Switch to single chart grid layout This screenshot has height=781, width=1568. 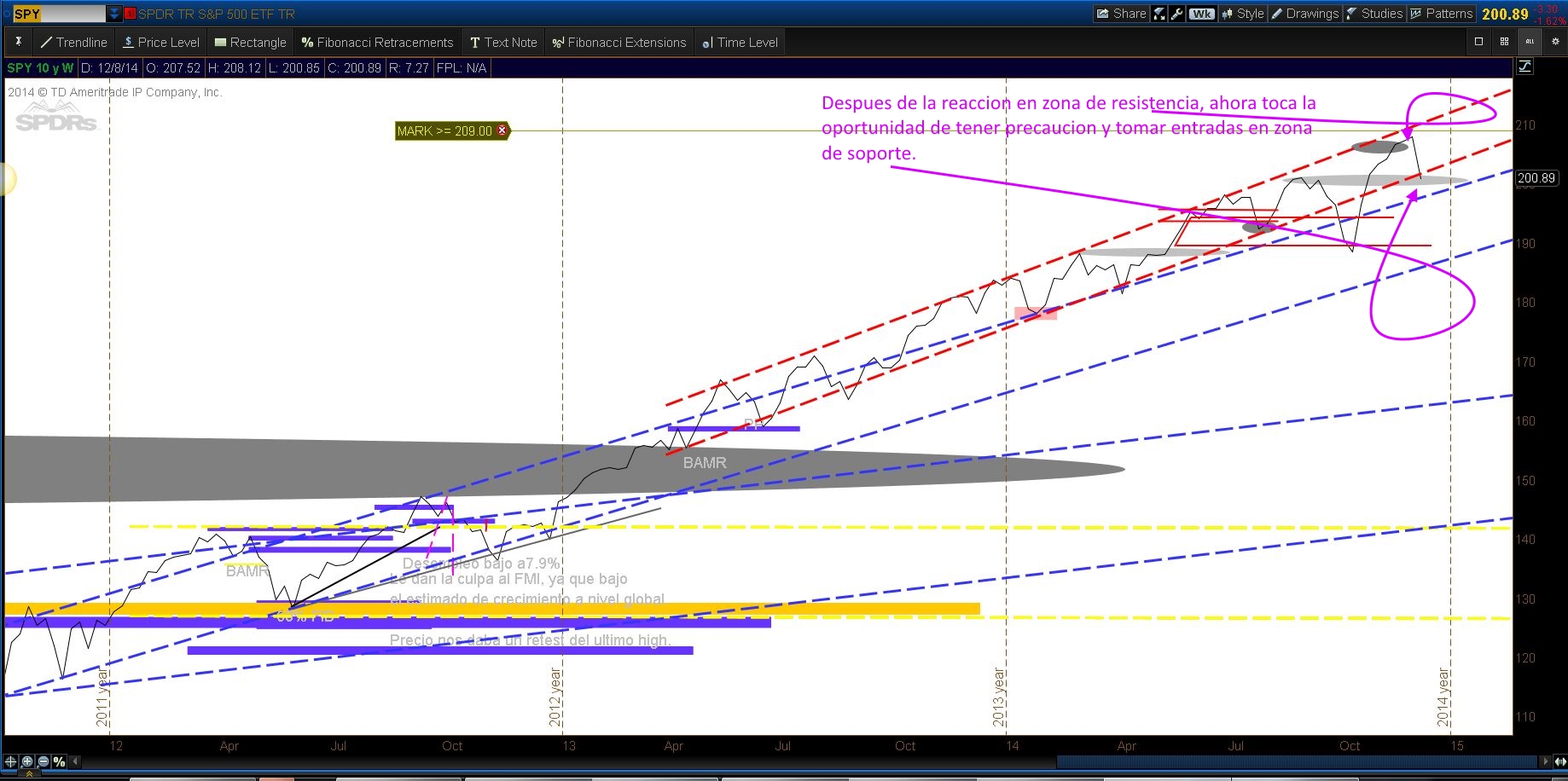click(1478, 42)
